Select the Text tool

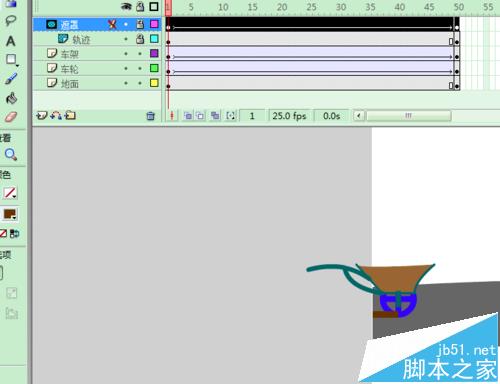tap(10, 41)
